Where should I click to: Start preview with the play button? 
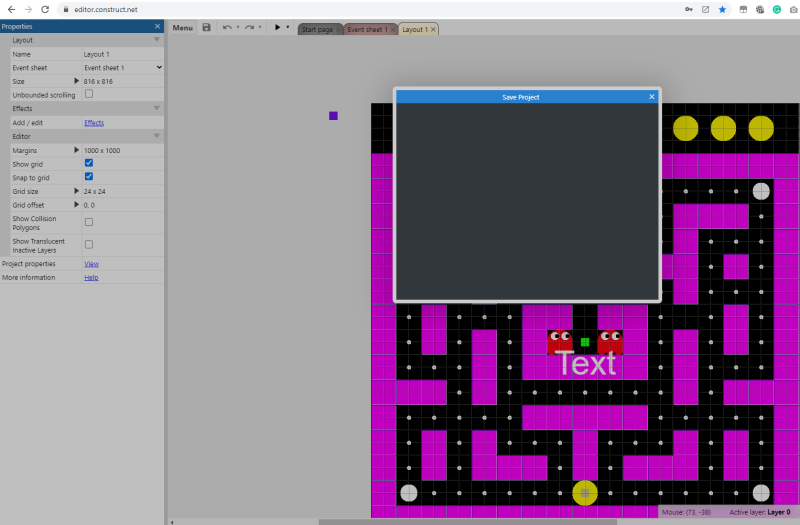[277, 28]
